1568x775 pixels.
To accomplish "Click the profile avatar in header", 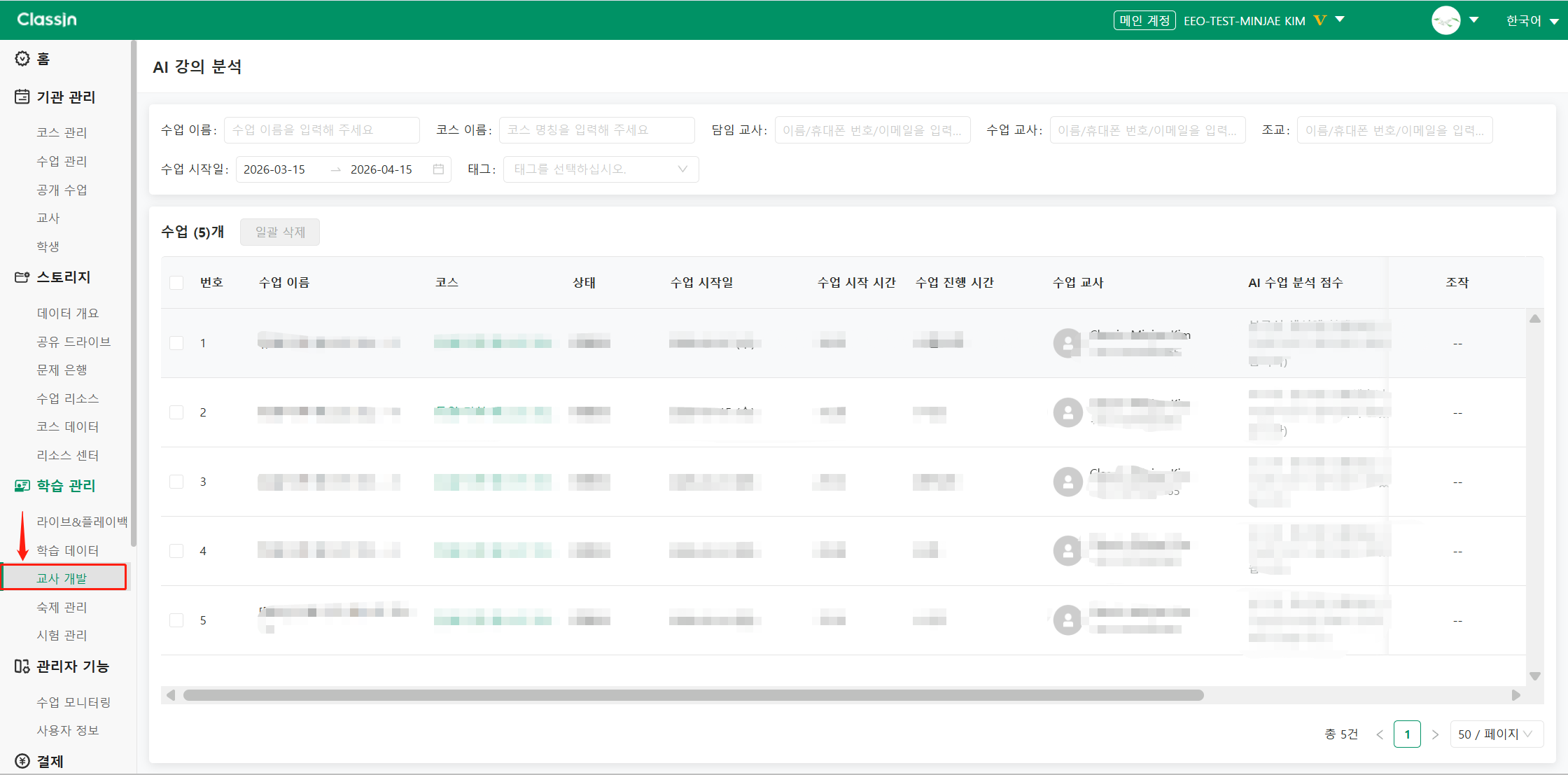I will tap(1446, 20).
